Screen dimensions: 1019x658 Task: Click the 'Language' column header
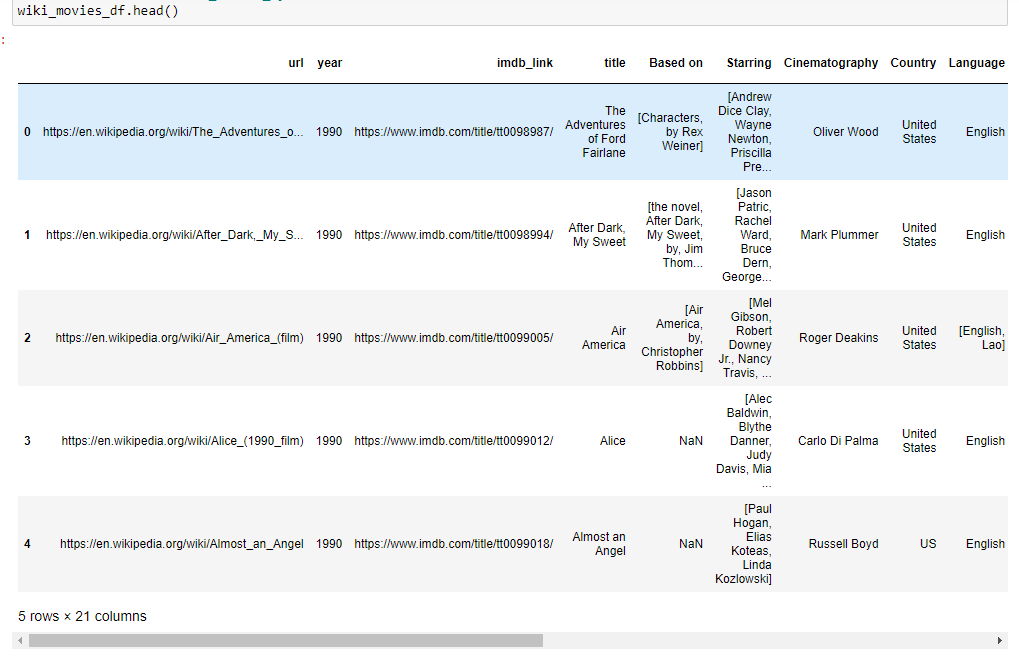pyautogui.click(x=976, y=63)
